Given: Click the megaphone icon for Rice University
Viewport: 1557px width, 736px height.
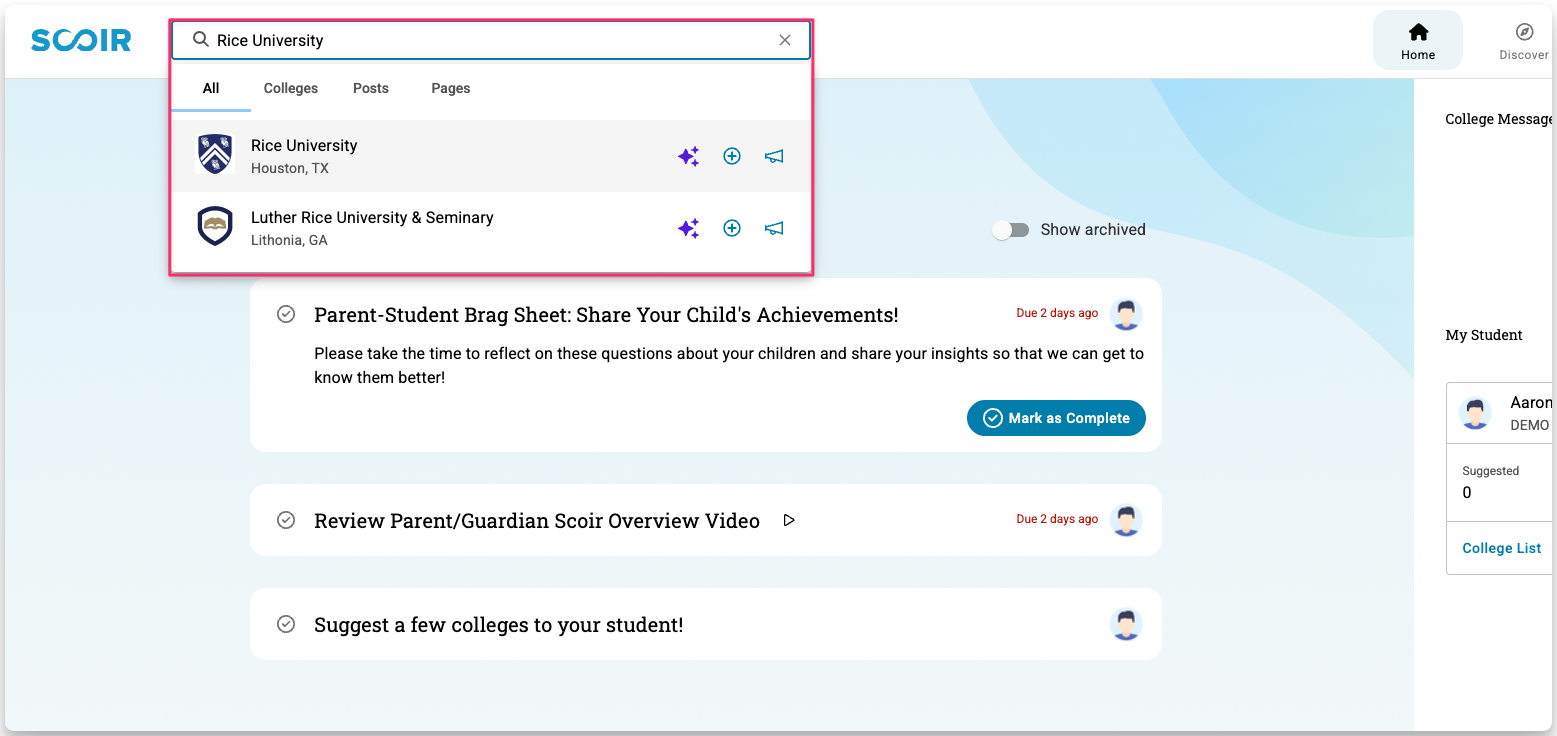Looking at the screenshot, I should 774,156.
